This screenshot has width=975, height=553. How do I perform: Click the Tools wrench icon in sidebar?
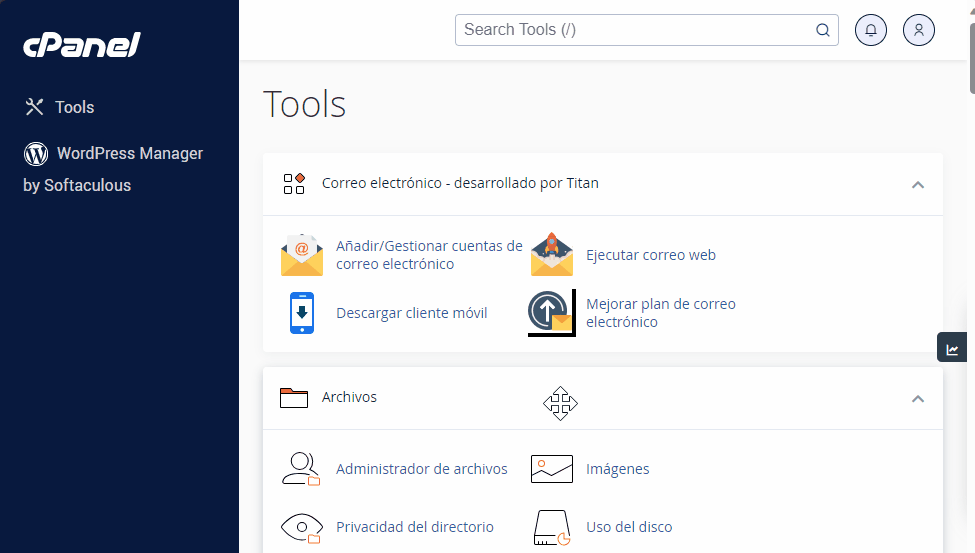pyautogui.click(x=34, y=107)
